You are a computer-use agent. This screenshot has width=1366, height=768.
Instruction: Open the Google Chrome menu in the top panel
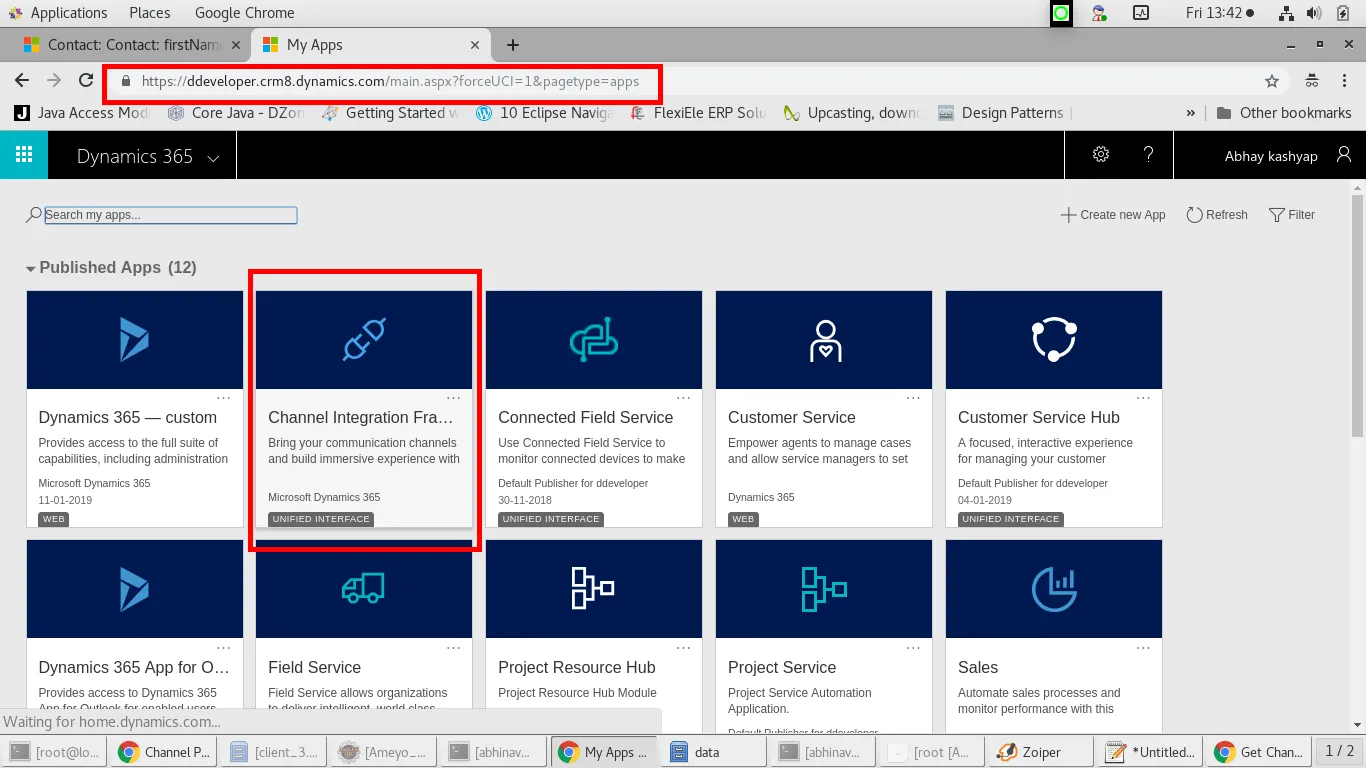[x=245, y=13]
